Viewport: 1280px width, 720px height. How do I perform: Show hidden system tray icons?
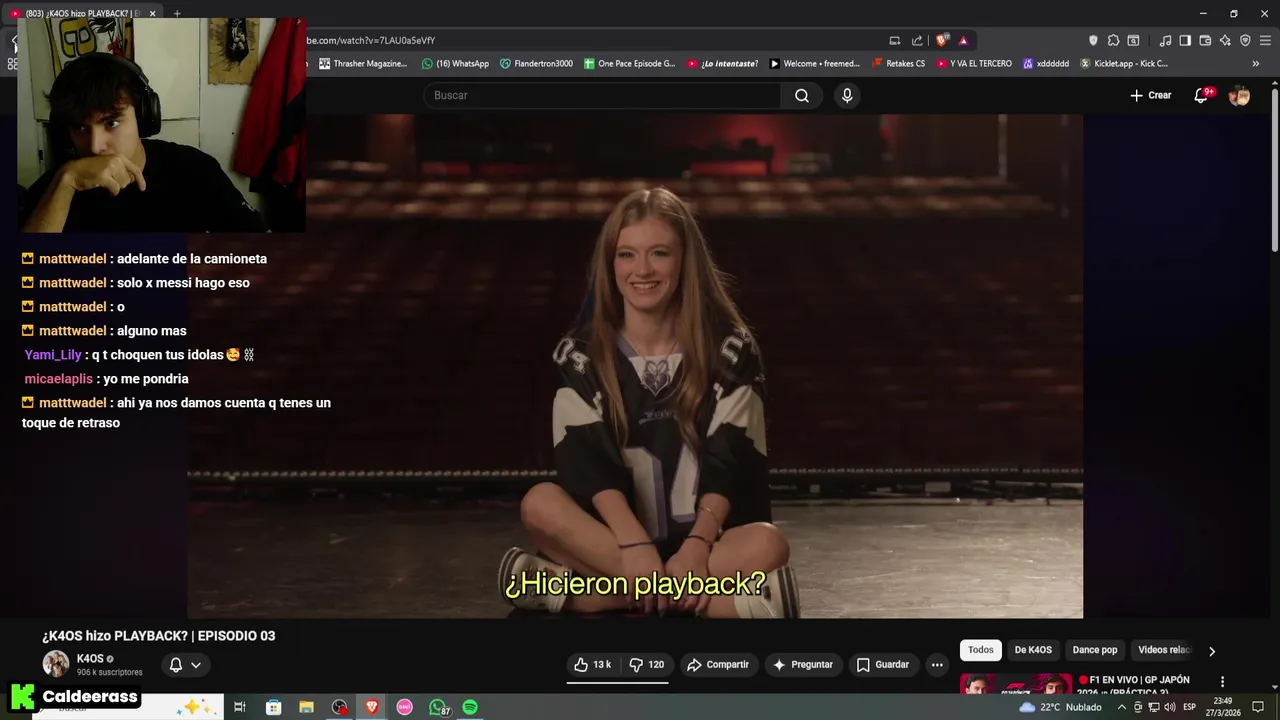[1121, 707]
